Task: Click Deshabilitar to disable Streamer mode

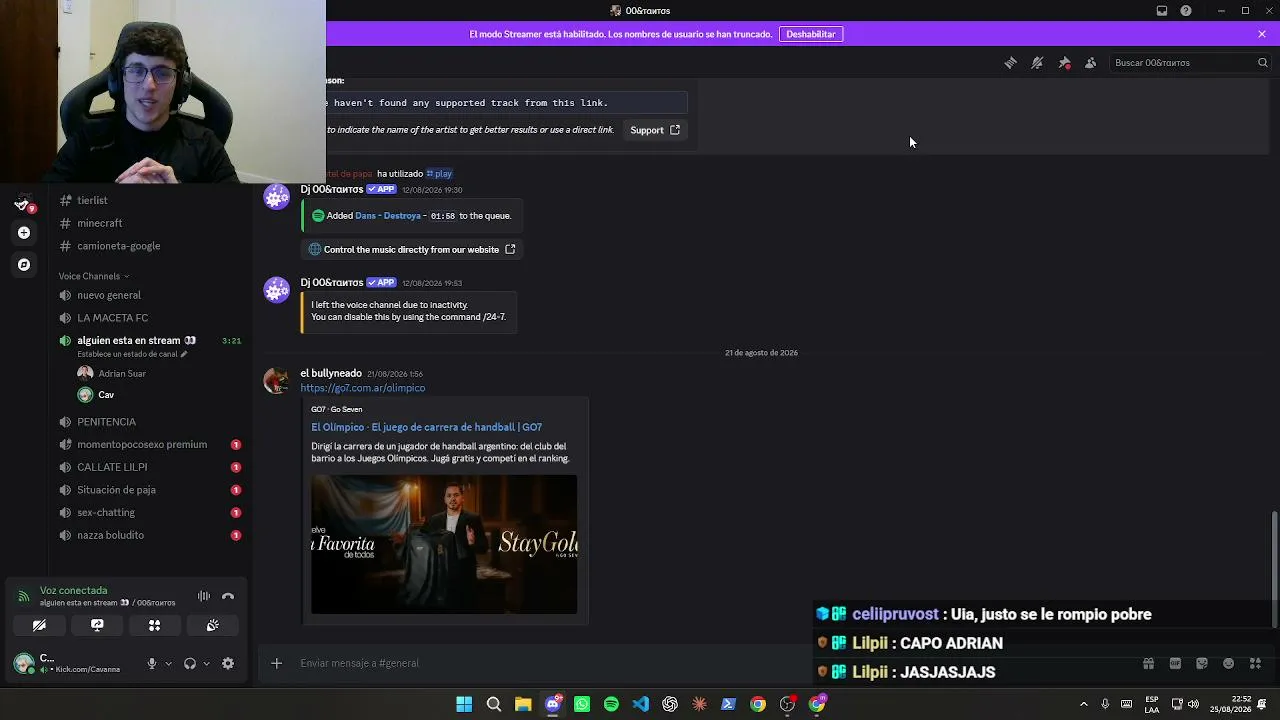Action: pyautogui.click(x=811, y=34)
